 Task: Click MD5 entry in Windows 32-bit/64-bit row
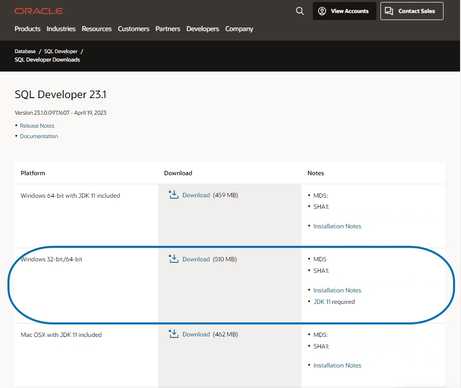point(320,259)
